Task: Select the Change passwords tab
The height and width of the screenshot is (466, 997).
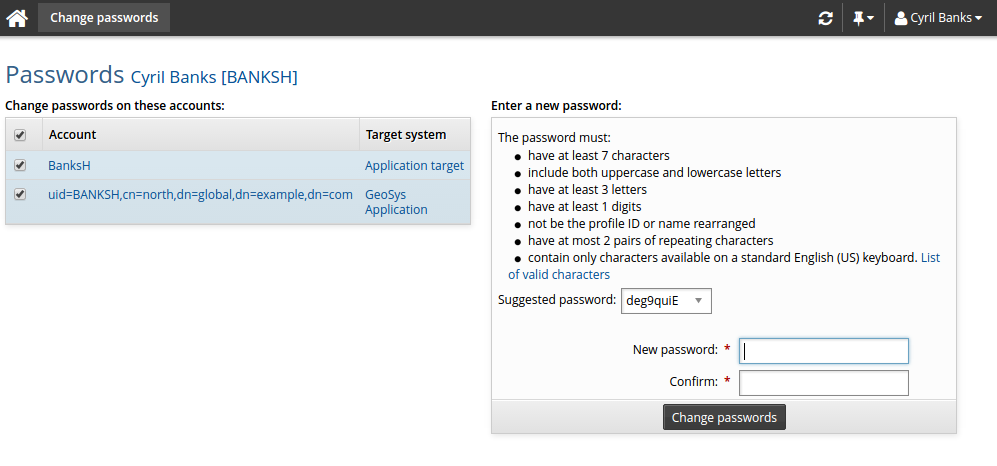Action: [x=104, y=18]
